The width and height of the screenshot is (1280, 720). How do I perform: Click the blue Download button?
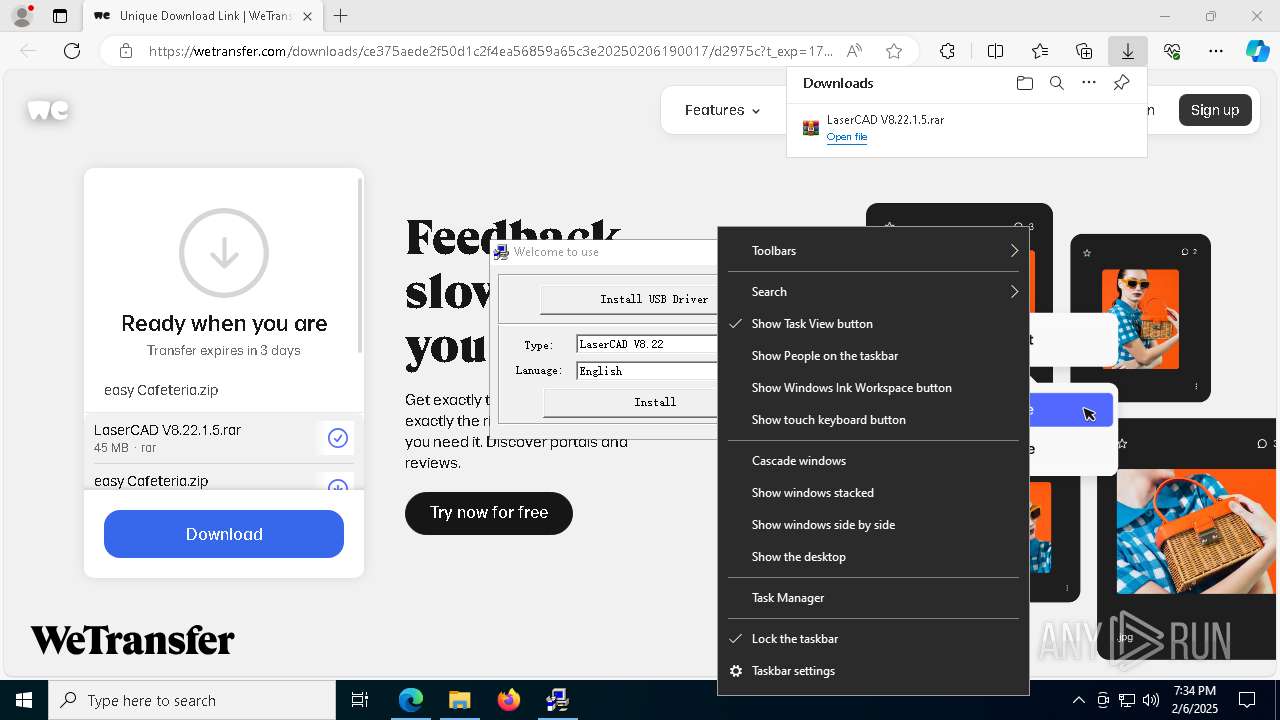click(x=224, y=534)
